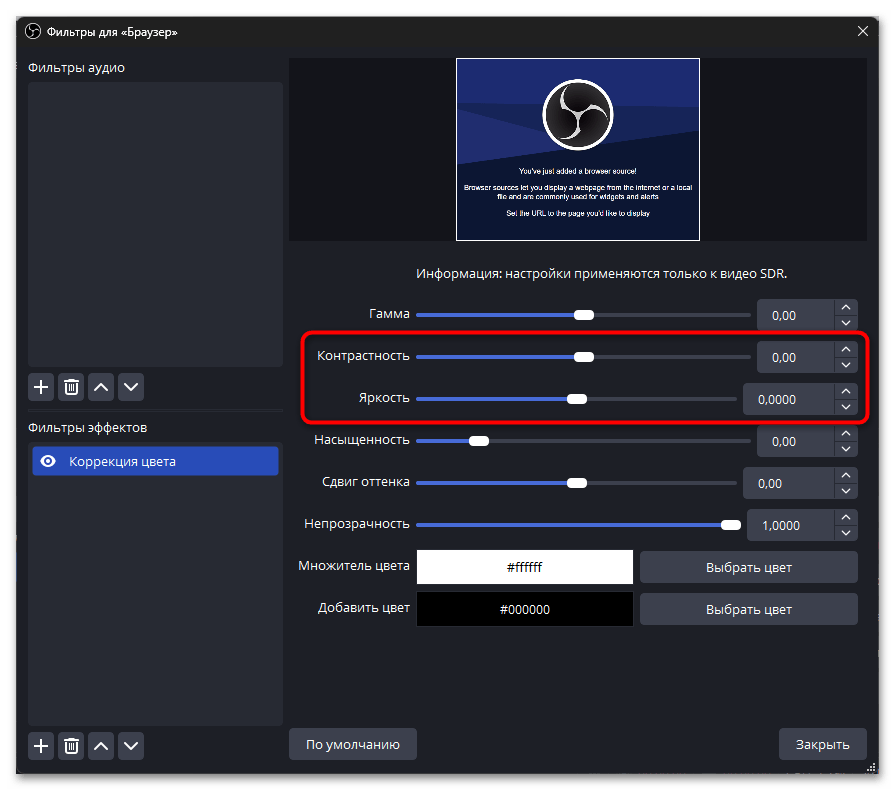Delete audio filter using trash icon
The image size is (895, 790).
(71, 386)
